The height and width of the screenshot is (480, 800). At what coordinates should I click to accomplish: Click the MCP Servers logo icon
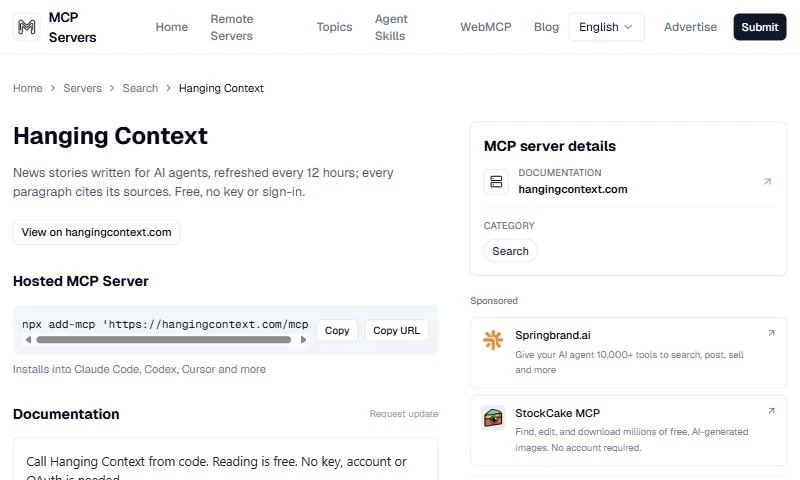[x=27, y=27]
